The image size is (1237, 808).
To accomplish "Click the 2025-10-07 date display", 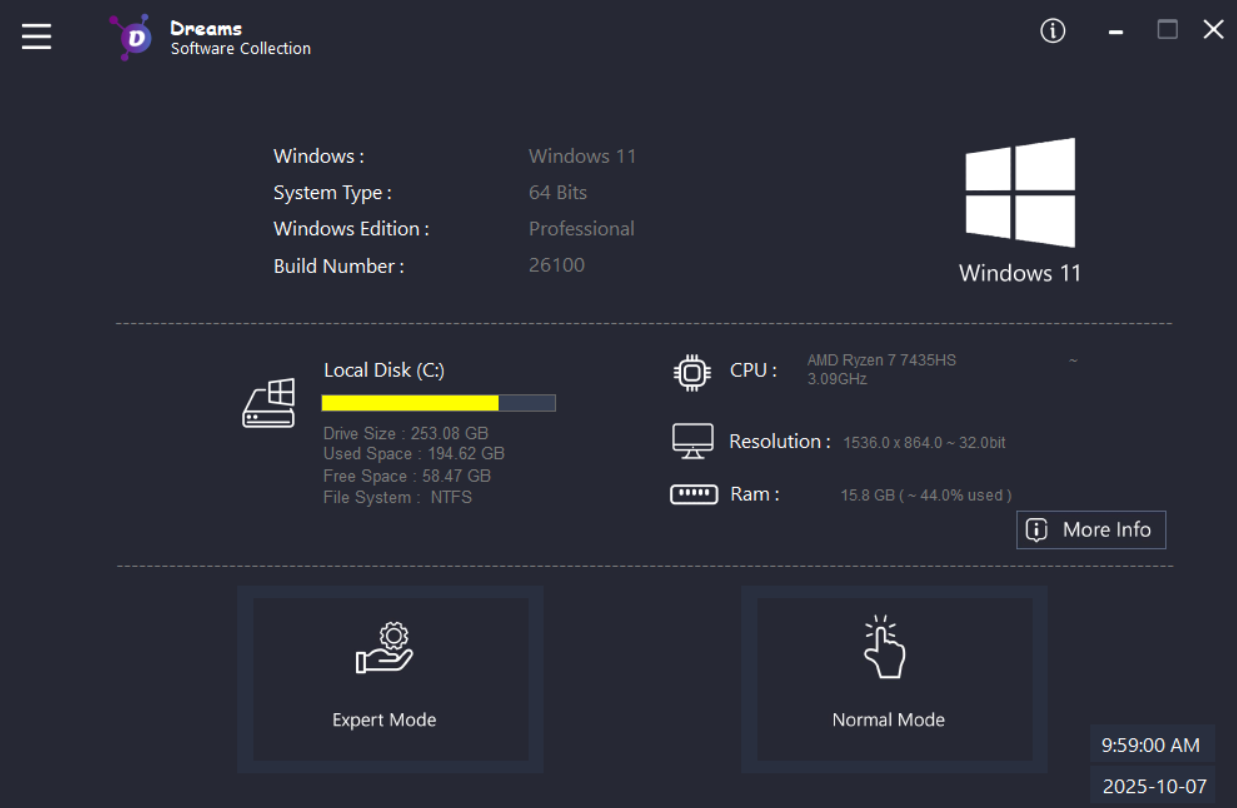I will pyautogui.click(x=1153, y=786).
